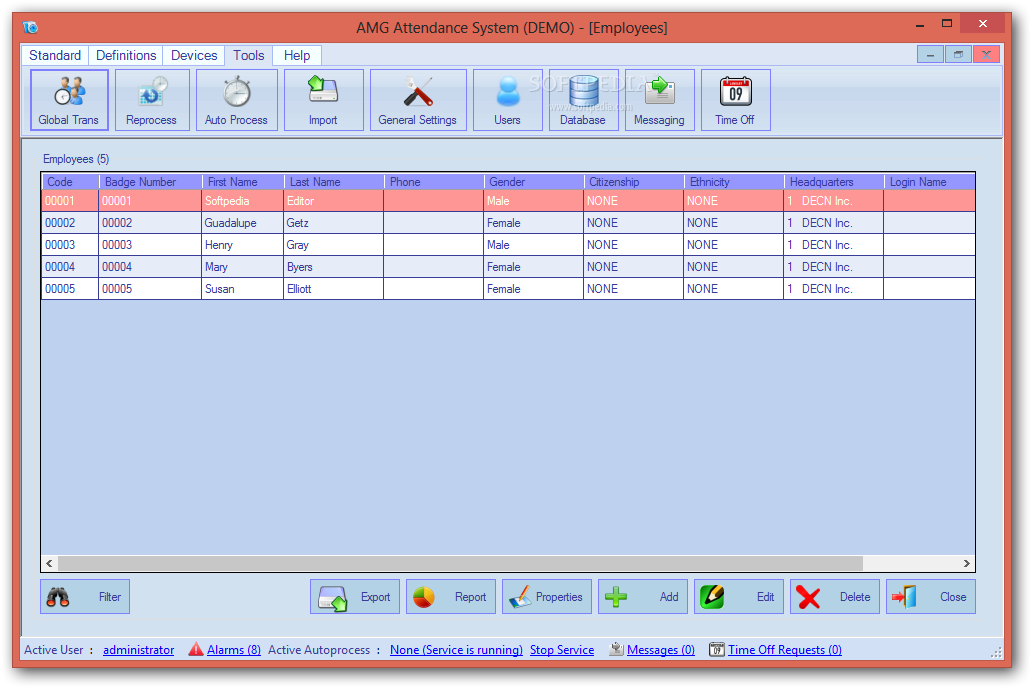Screen dimensions: 1032x688
Task: Switch to the Devices tab
Action: pos(194,55)
